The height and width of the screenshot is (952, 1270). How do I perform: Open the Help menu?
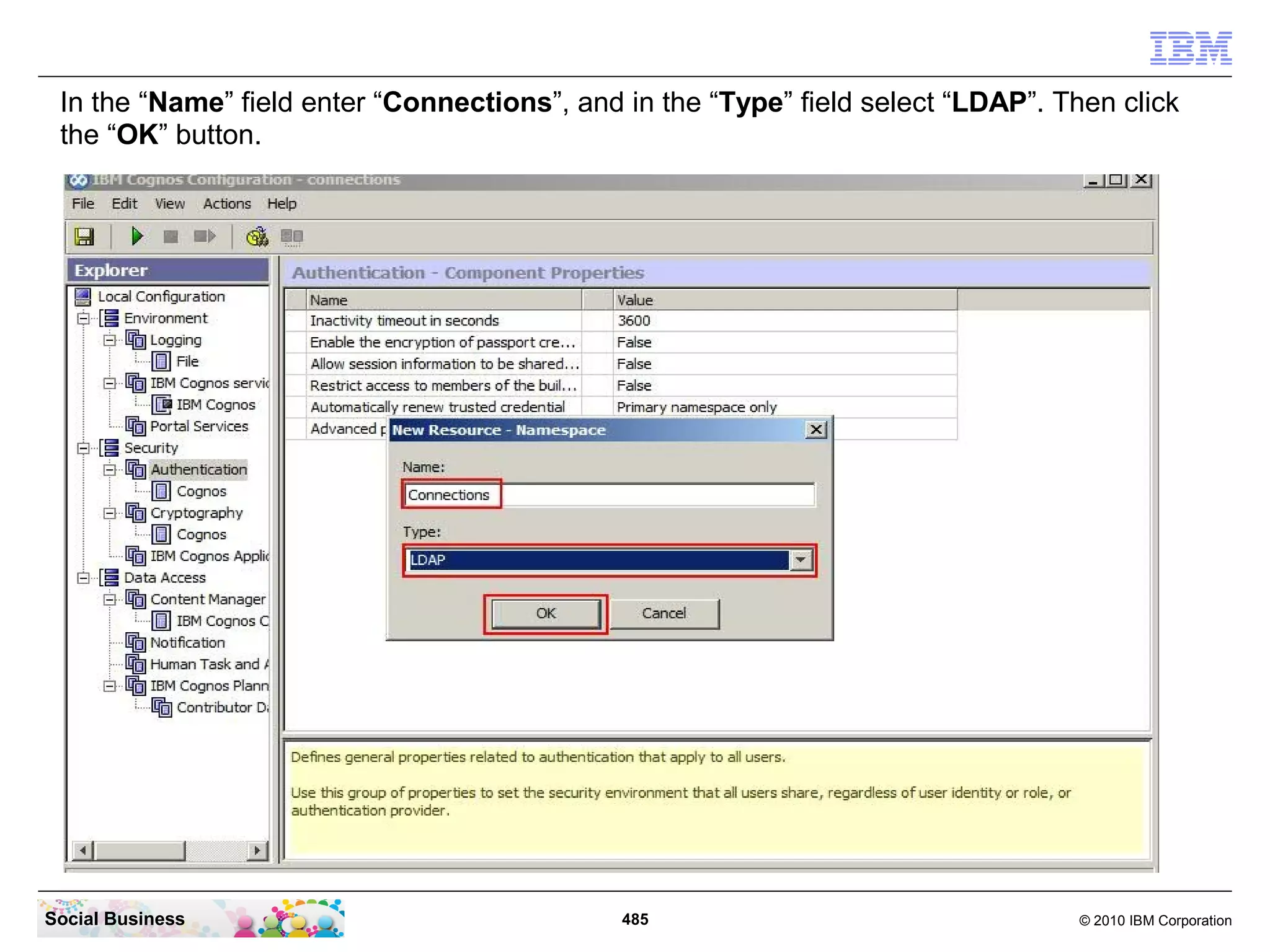pyautogui.click(x=282, y=204)
